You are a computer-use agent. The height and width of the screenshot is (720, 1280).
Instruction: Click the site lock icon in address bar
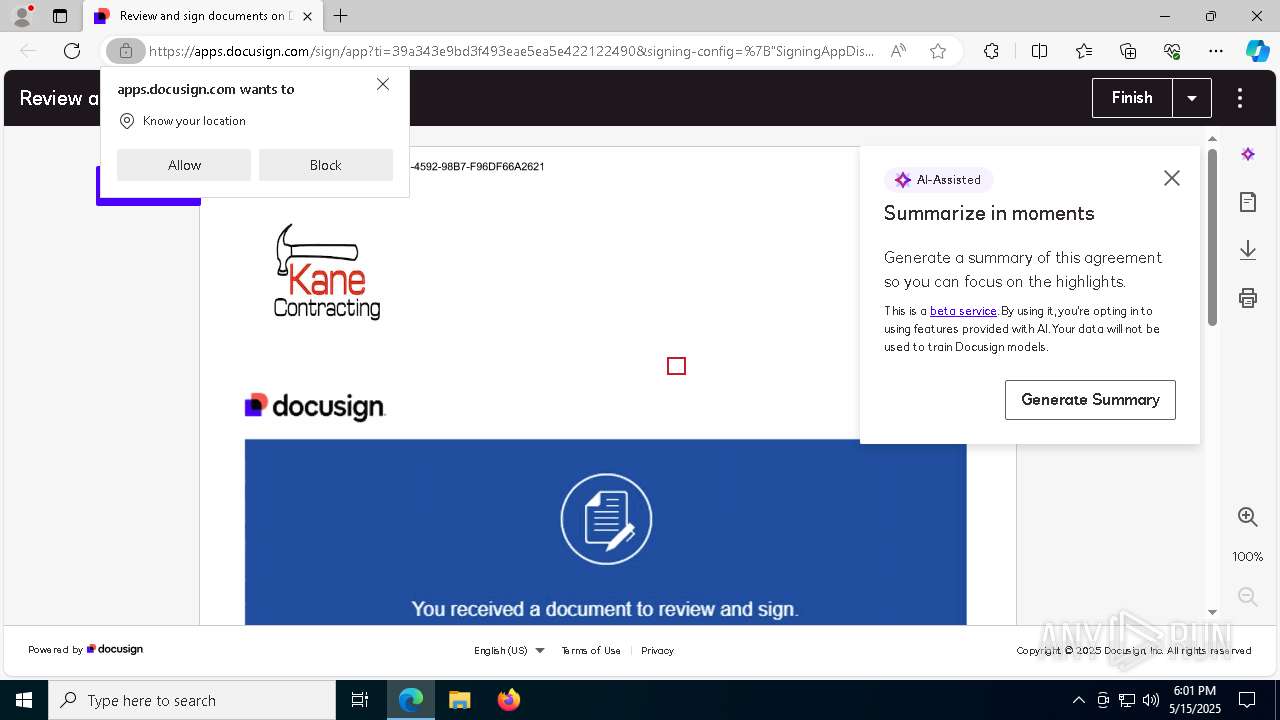point(126,51)
